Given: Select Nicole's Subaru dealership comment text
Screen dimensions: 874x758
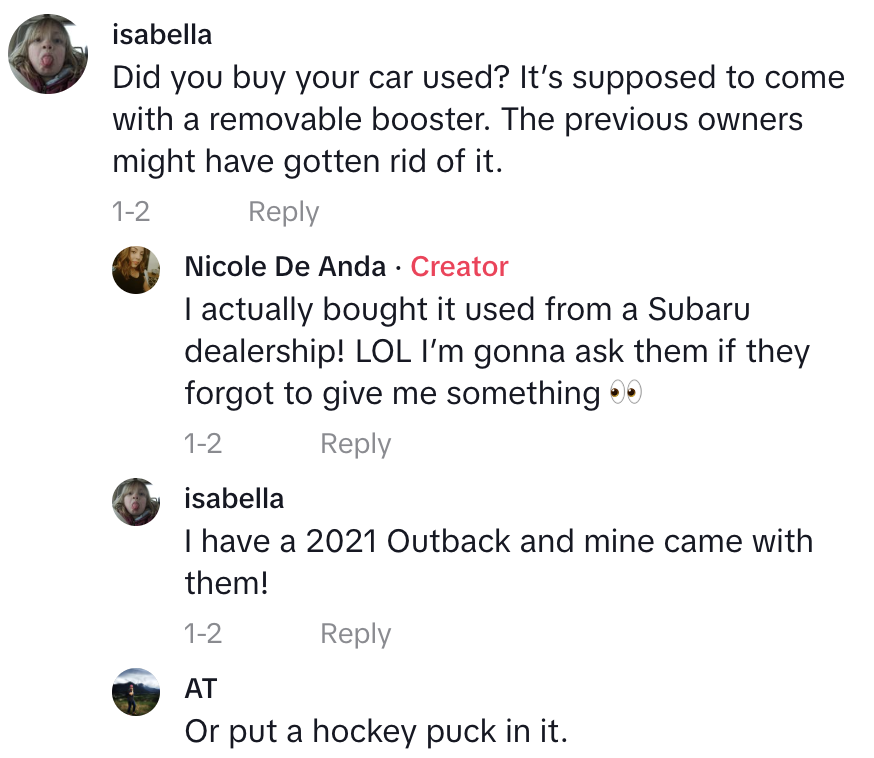Looking at the screenshot, I should tap(497, 351).
